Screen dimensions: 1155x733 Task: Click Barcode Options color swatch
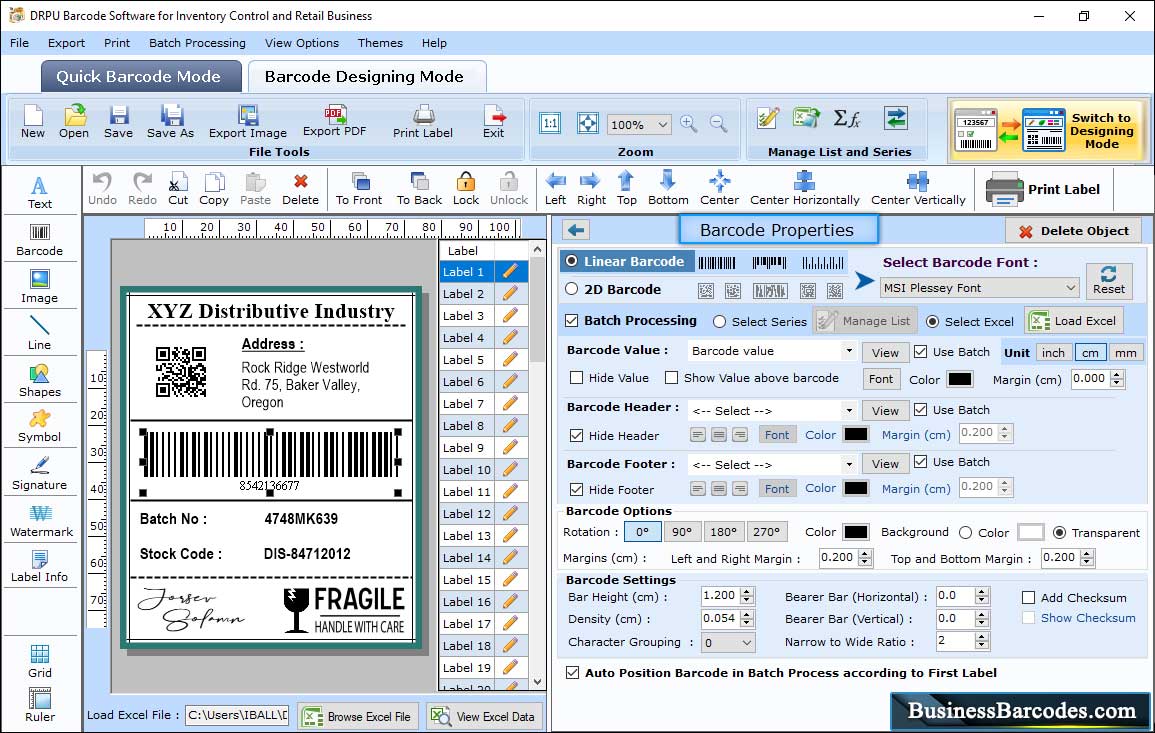855,532
